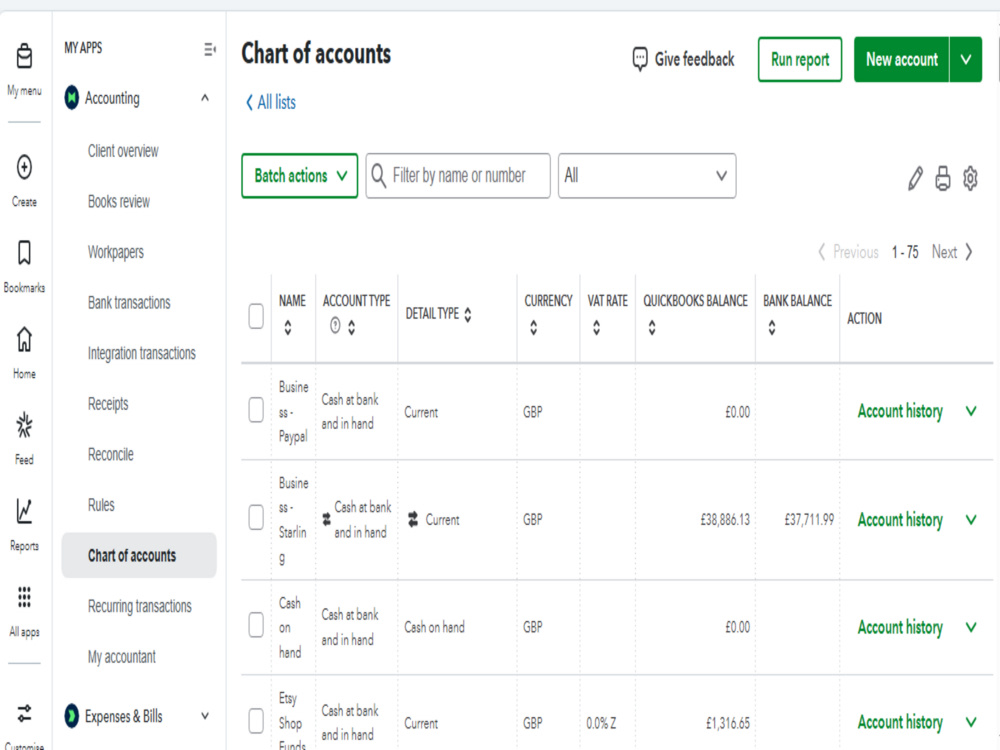This screenshot has width=1000, height=750.
Task: Collapse the My Apps sidebar panel icon
Action: (210, 49)
